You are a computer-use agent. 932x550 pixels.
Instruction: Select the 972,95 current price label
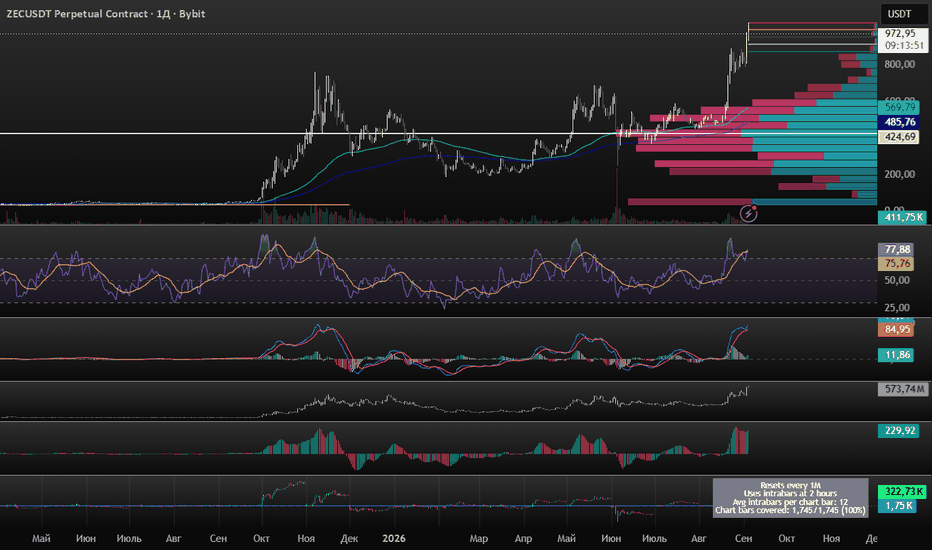(x=900, y=34)
